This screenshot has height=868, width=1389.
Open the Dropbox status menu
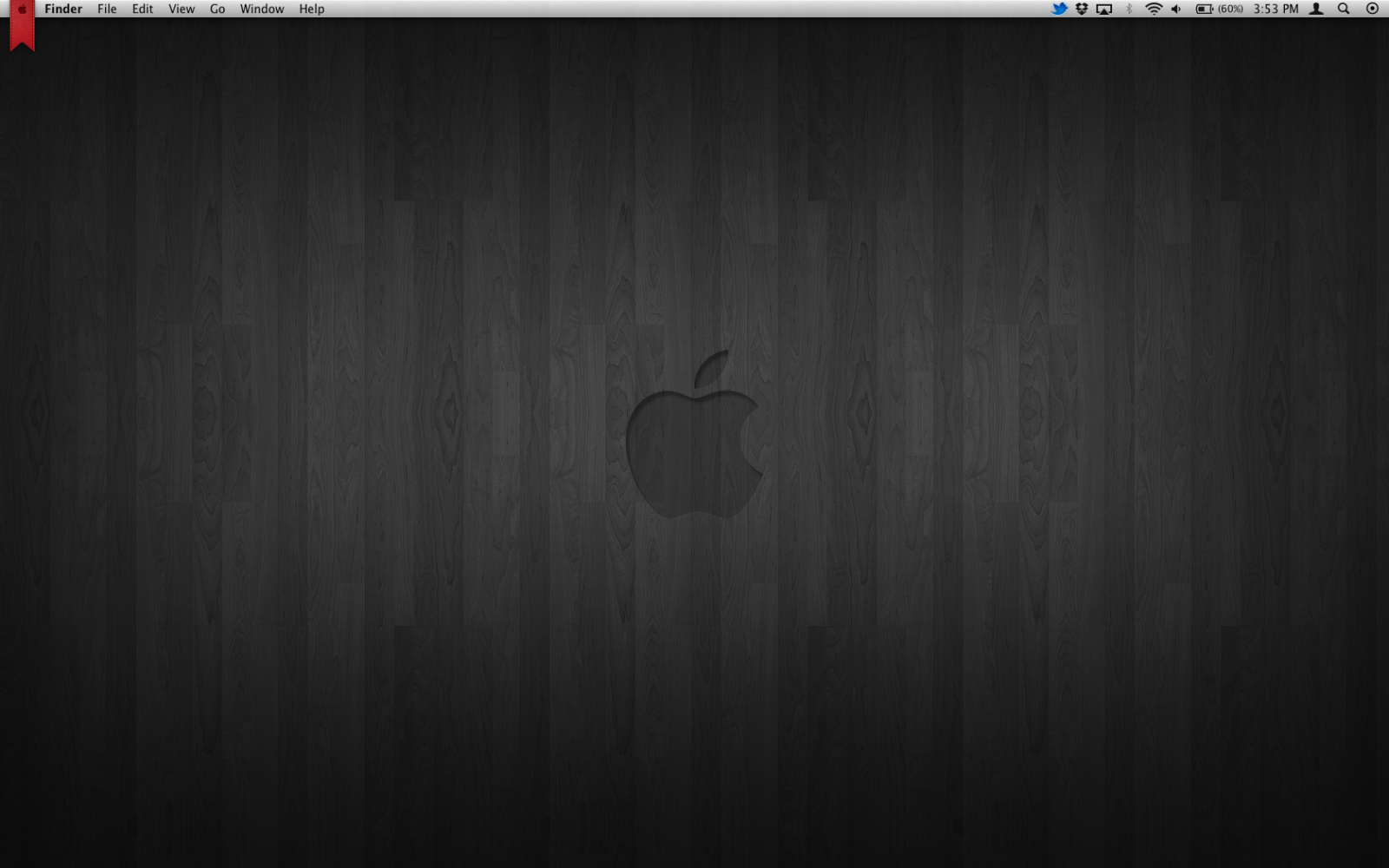[1082, 9]
